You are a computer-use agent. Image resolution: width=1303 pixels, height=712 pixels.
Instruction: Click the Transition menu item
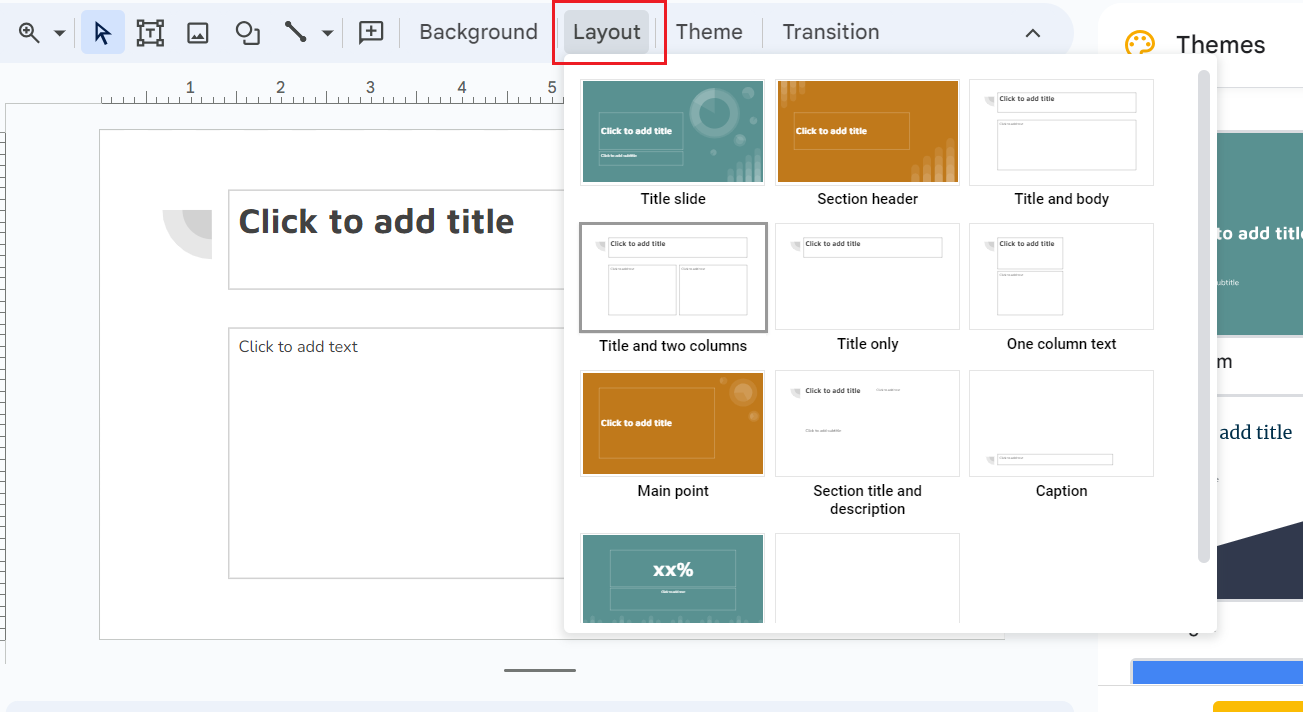tap(830, 31)
